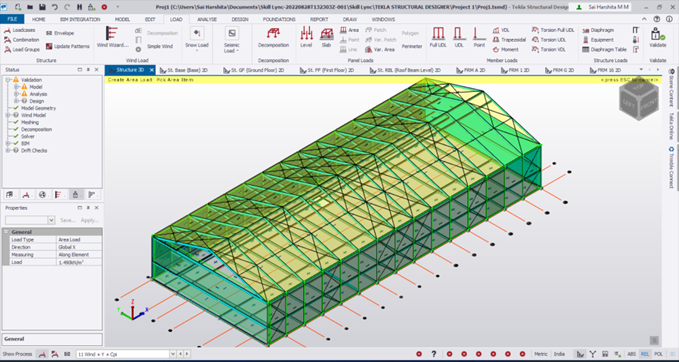The height and width of the screenshot is (362, 679).
Task: Expand the BIM tree node
Action: point(8,143)
